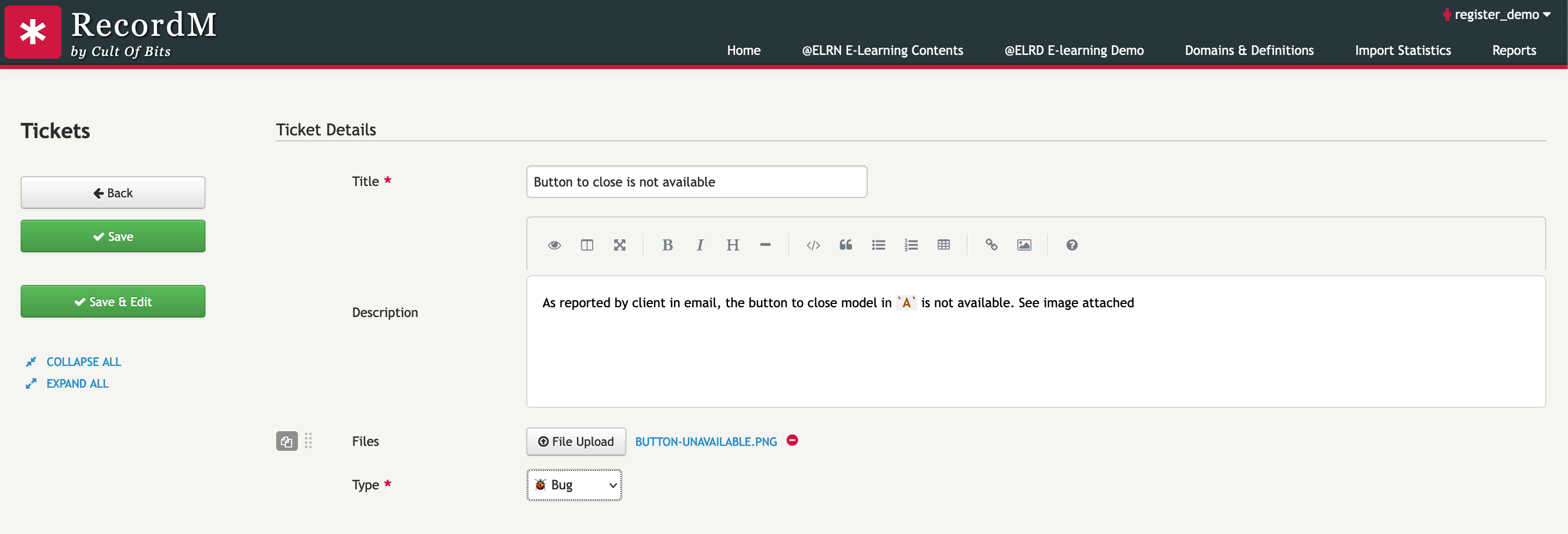Click into the Title input field
Screen dimensions: 1568x534
click(x=696, y=182)
